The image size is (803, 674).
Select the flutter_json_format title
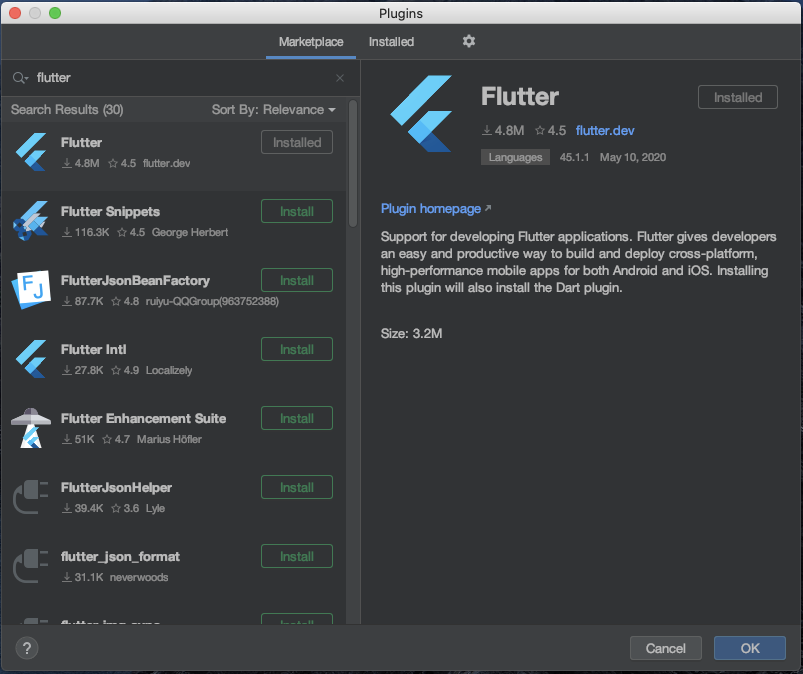pyautogui.click(x=120, y=557)
